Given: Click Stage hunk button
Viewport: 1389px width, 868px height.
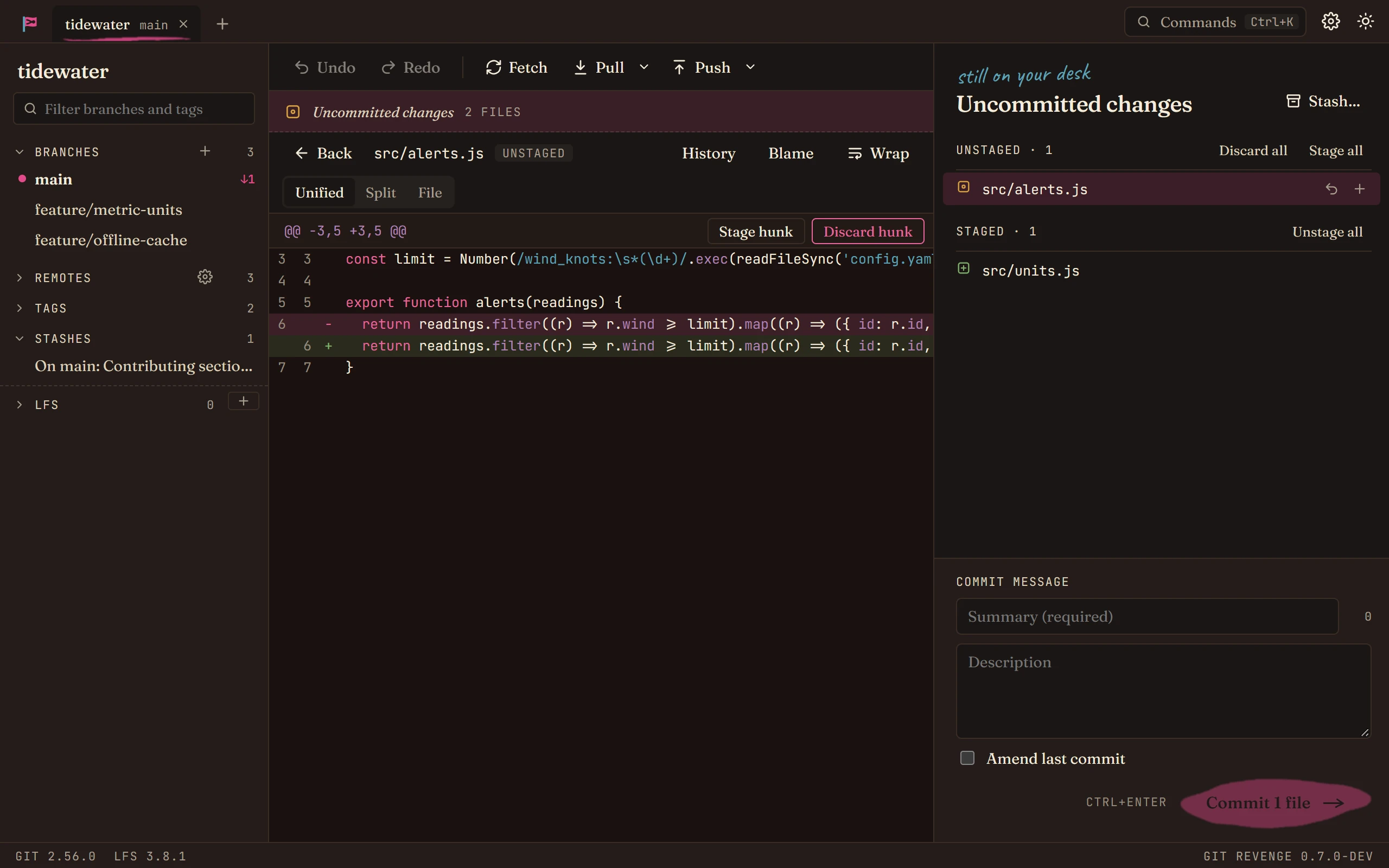Looking at the screenshot, I should [755, 231].
